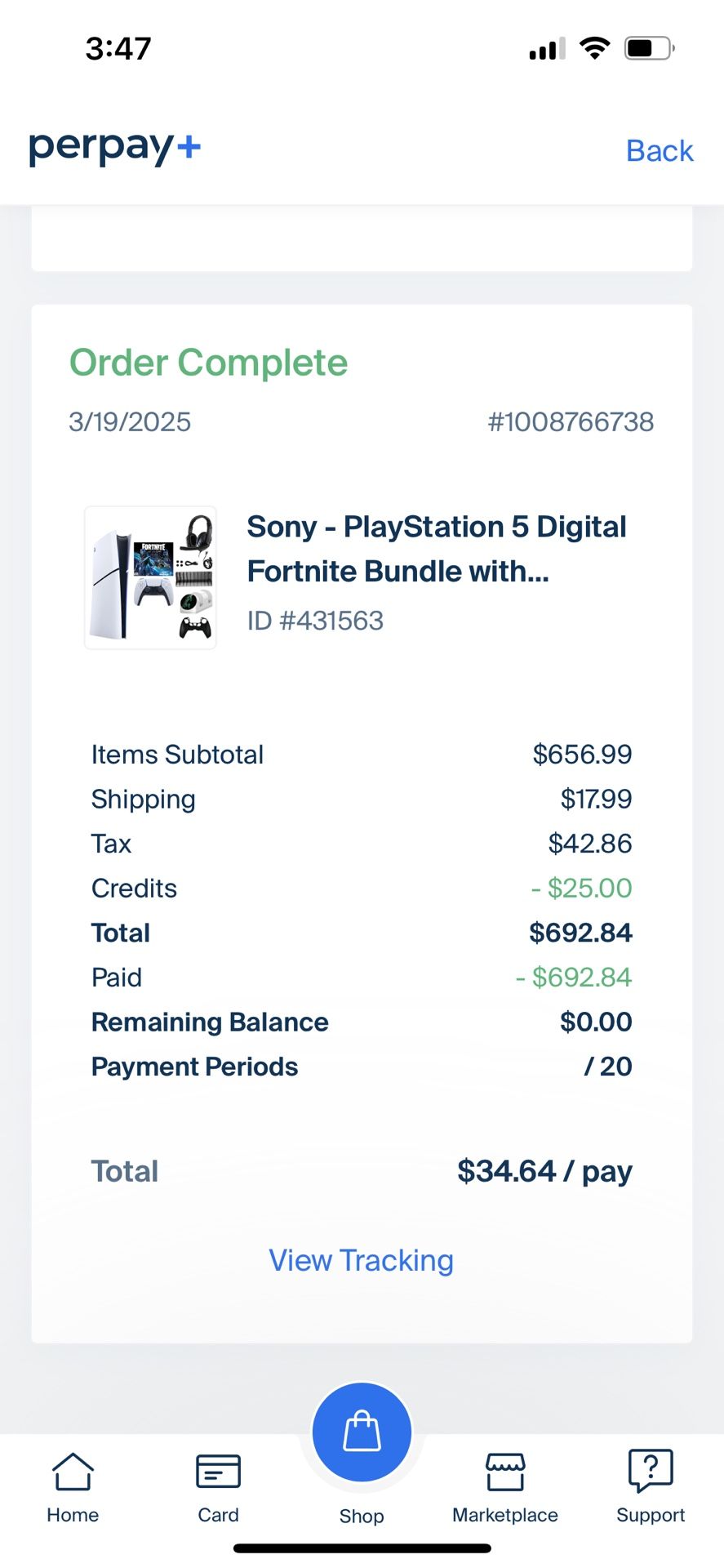Screen dimensions: 724x1568
Task: Click the PlayStation 5 product thumbnail
Action: 150,577
